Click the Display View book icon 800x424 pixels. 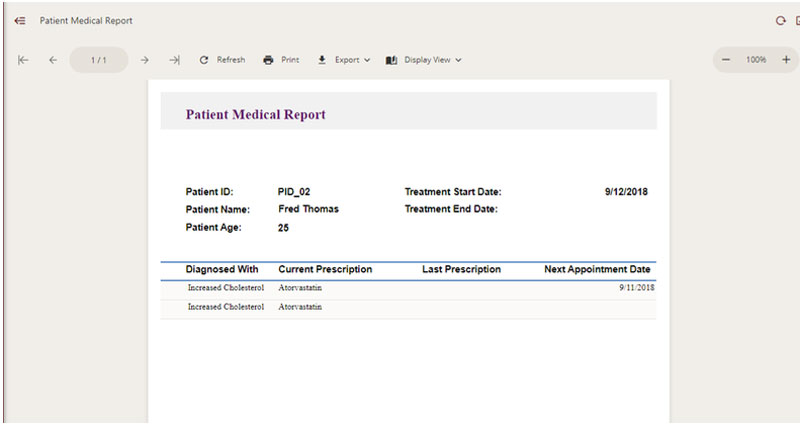pos(392,60)
